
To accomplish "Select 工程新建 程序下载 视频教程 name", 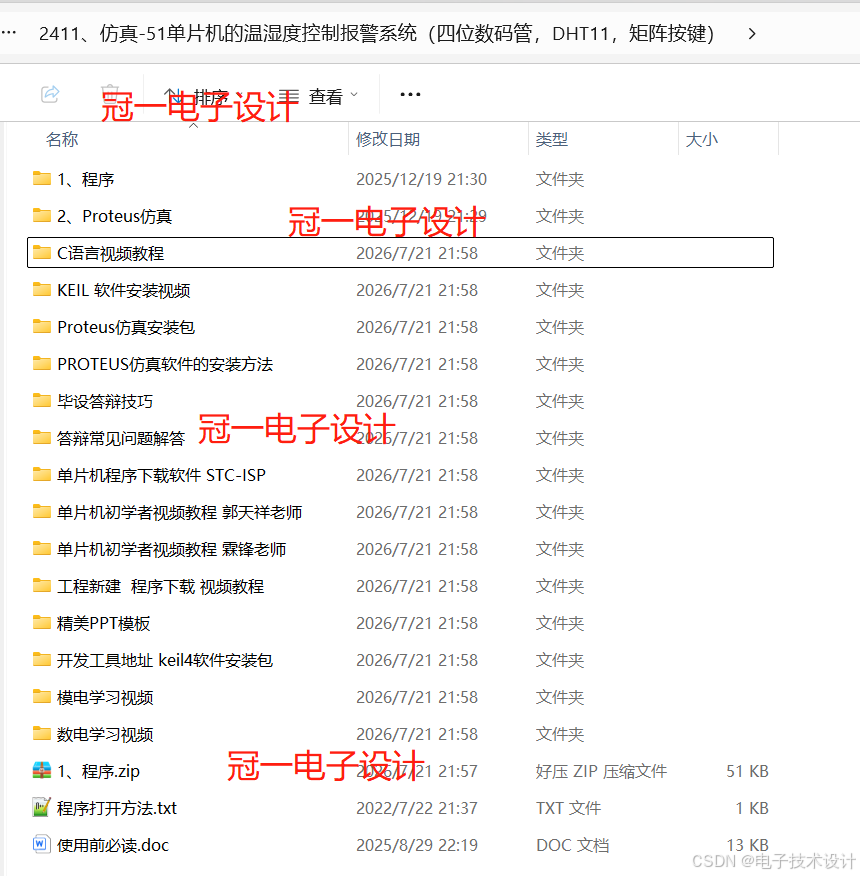I will point(160,586).
